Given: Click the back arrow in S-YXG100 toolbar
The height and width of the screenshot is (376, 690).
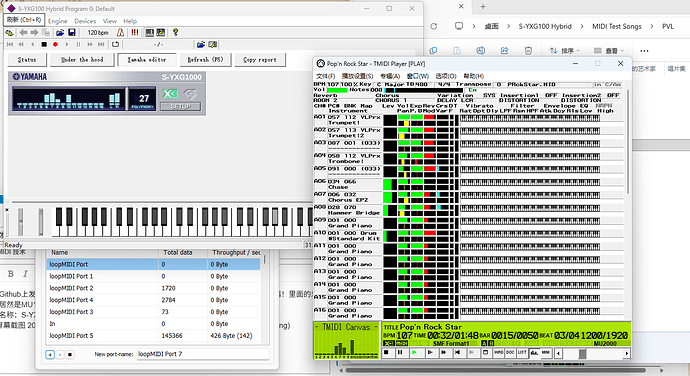Looking at the screenshot, I should click(x=23, y=33).
